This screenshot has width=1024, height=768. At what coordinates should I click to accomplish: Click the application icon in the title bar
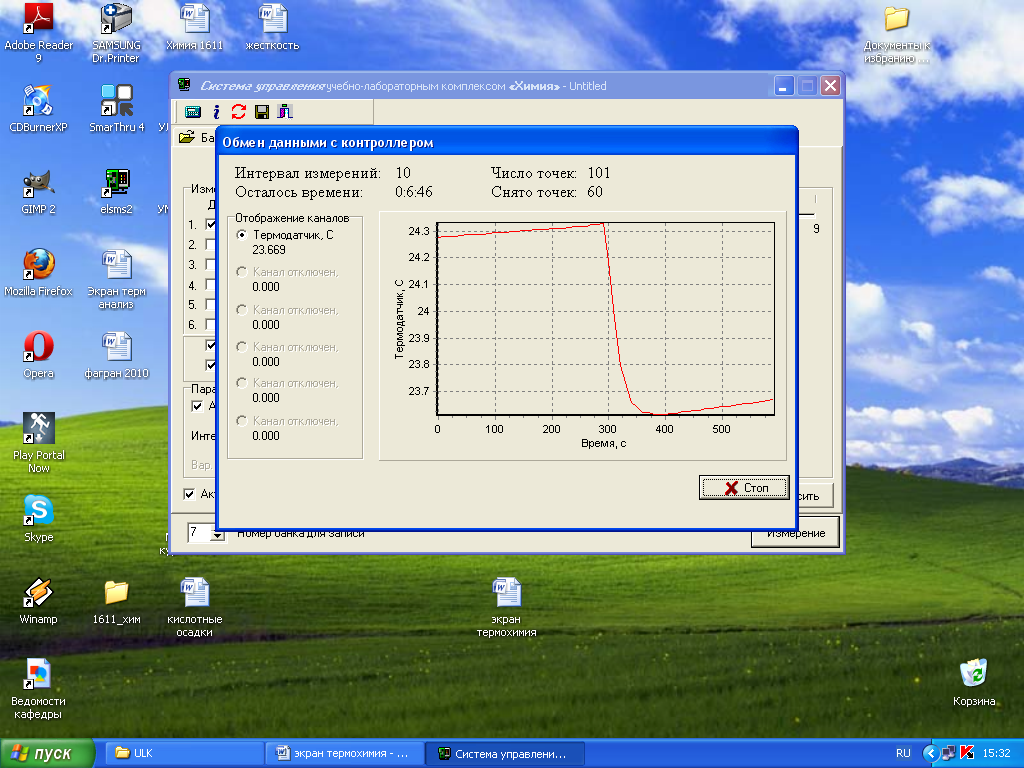point(184,86)
